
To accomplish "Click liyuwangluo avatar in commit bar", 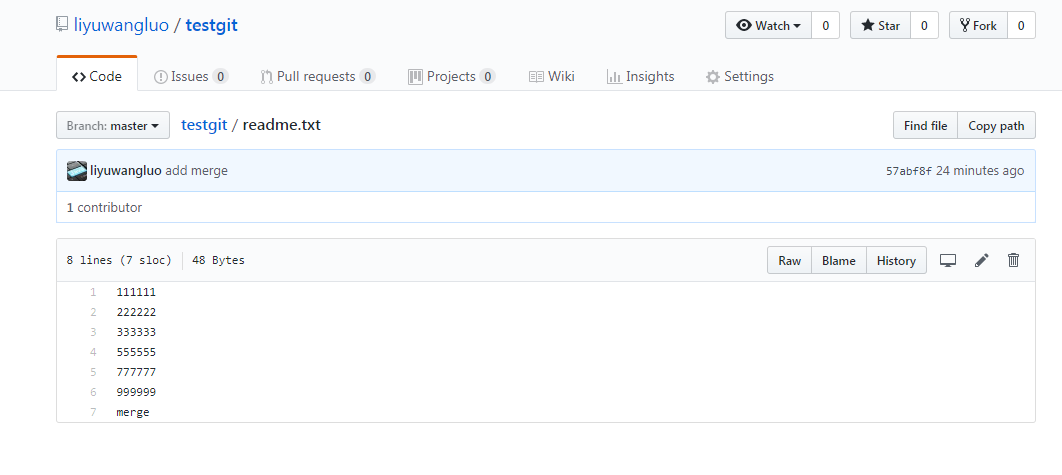I will [x=77, y=171].
